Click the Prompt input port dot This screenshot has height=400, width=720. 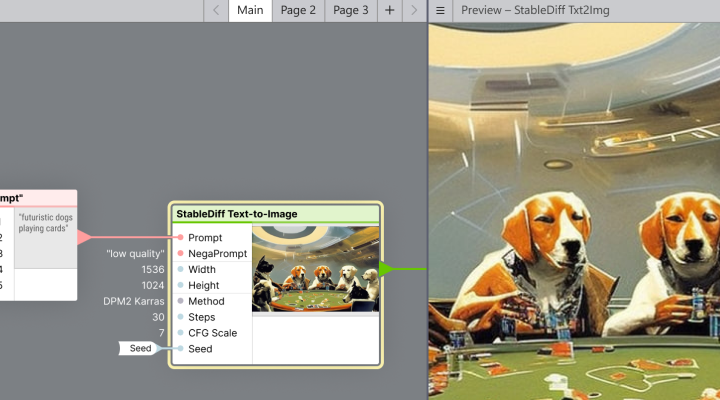[180, 238]
